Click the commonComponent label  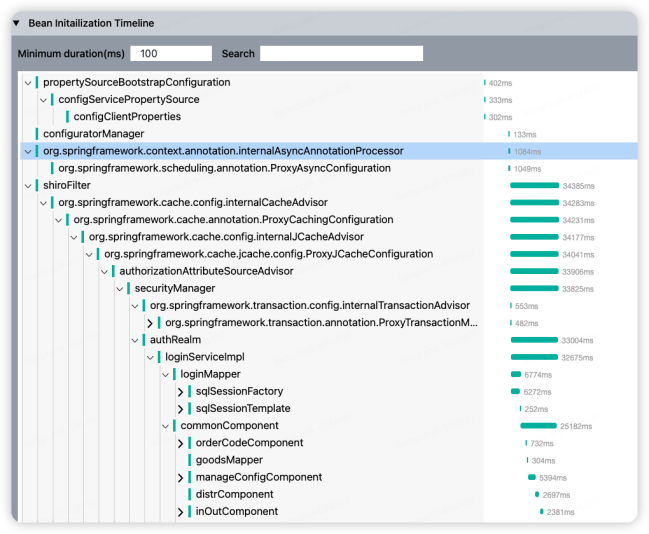point(229,426)
